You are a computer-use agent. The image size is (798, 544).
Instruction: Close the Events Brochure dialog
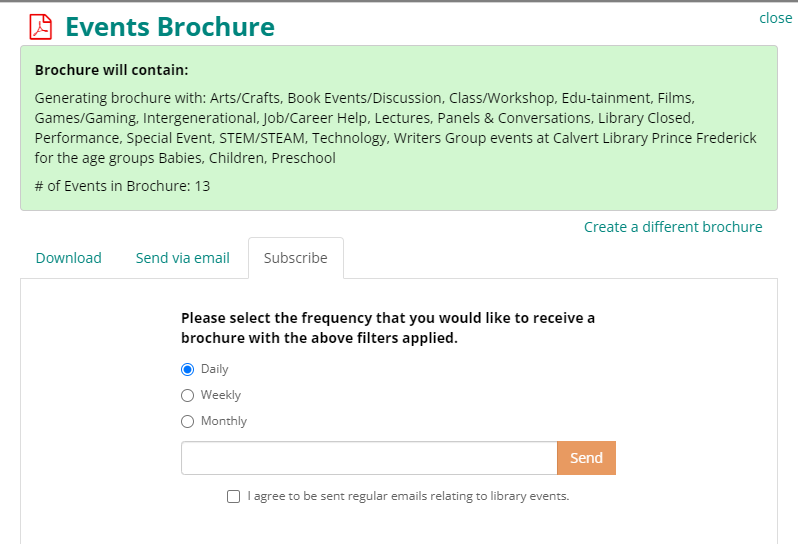pos(775,18)
